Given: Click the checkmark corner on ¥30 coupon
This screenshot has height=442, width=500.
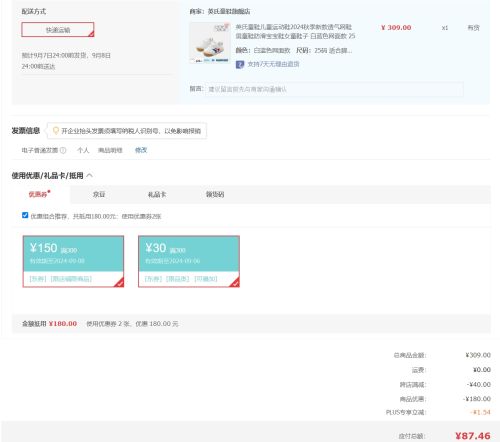Looking at the screenshot, I should pyautogui.click(x=235, y=283).
